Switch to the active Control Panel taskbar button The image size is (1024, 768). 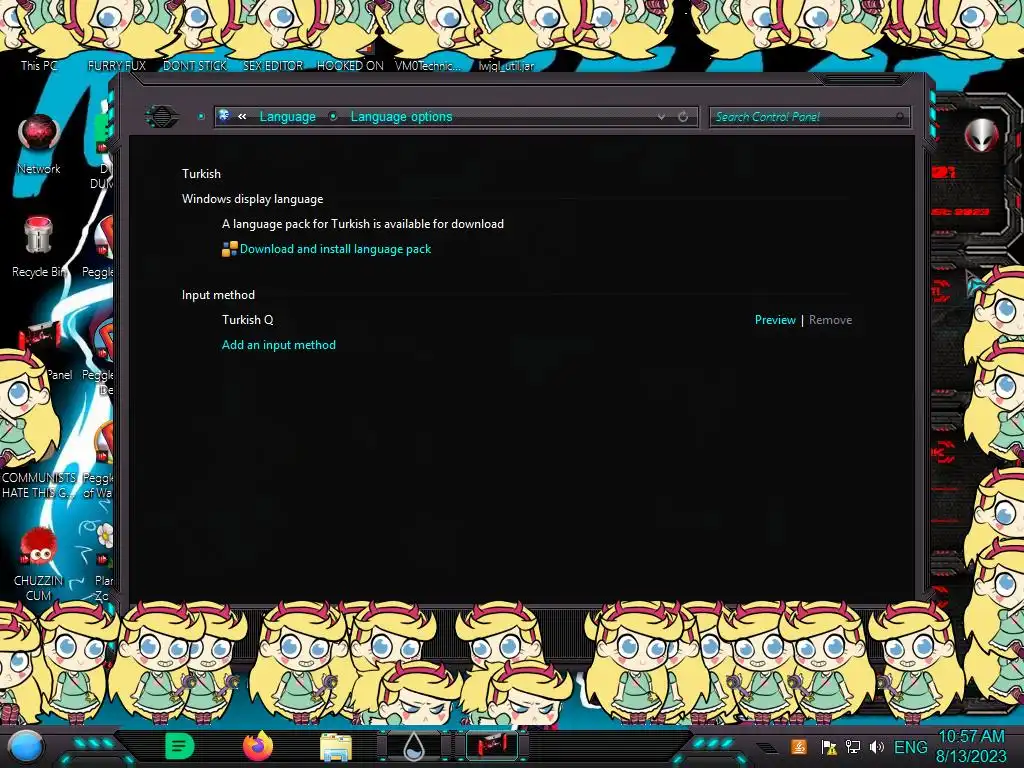pos(492,746)
